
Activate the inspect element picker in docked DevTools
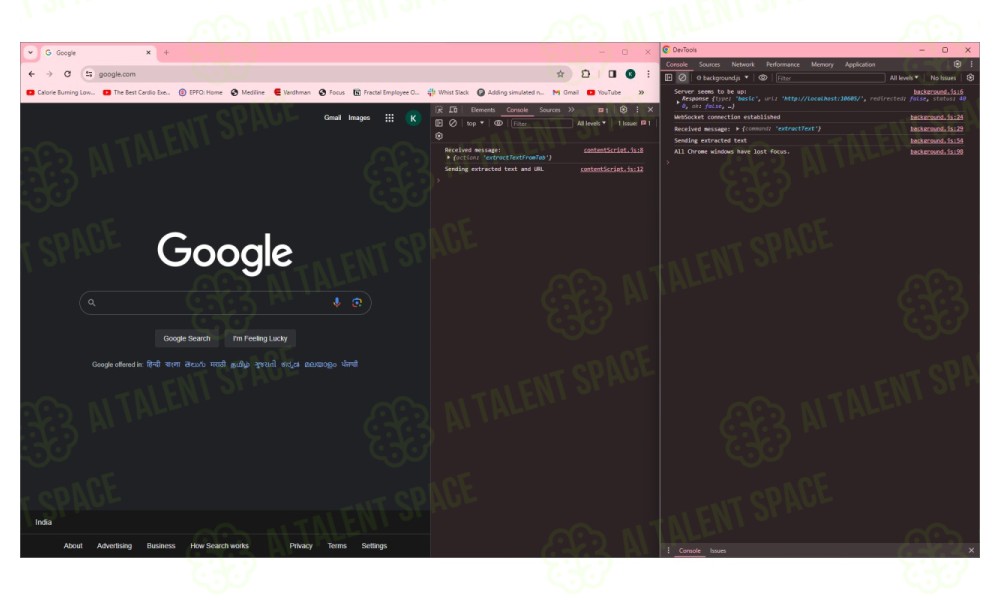(x=439, y=110)
